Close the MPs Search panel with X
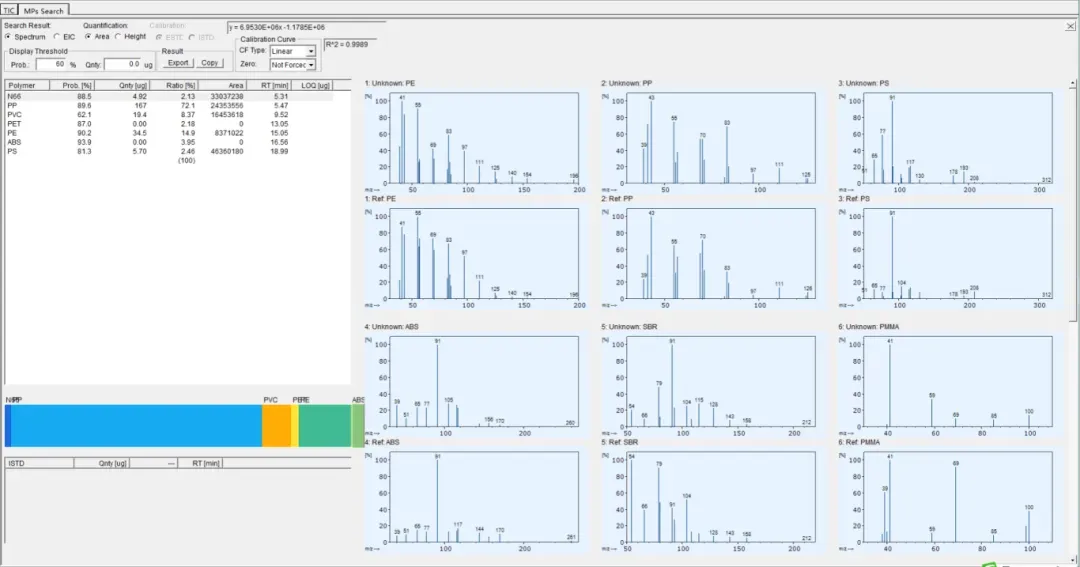The width and height of the screenshot is (1080, 567). (1070, 26)
